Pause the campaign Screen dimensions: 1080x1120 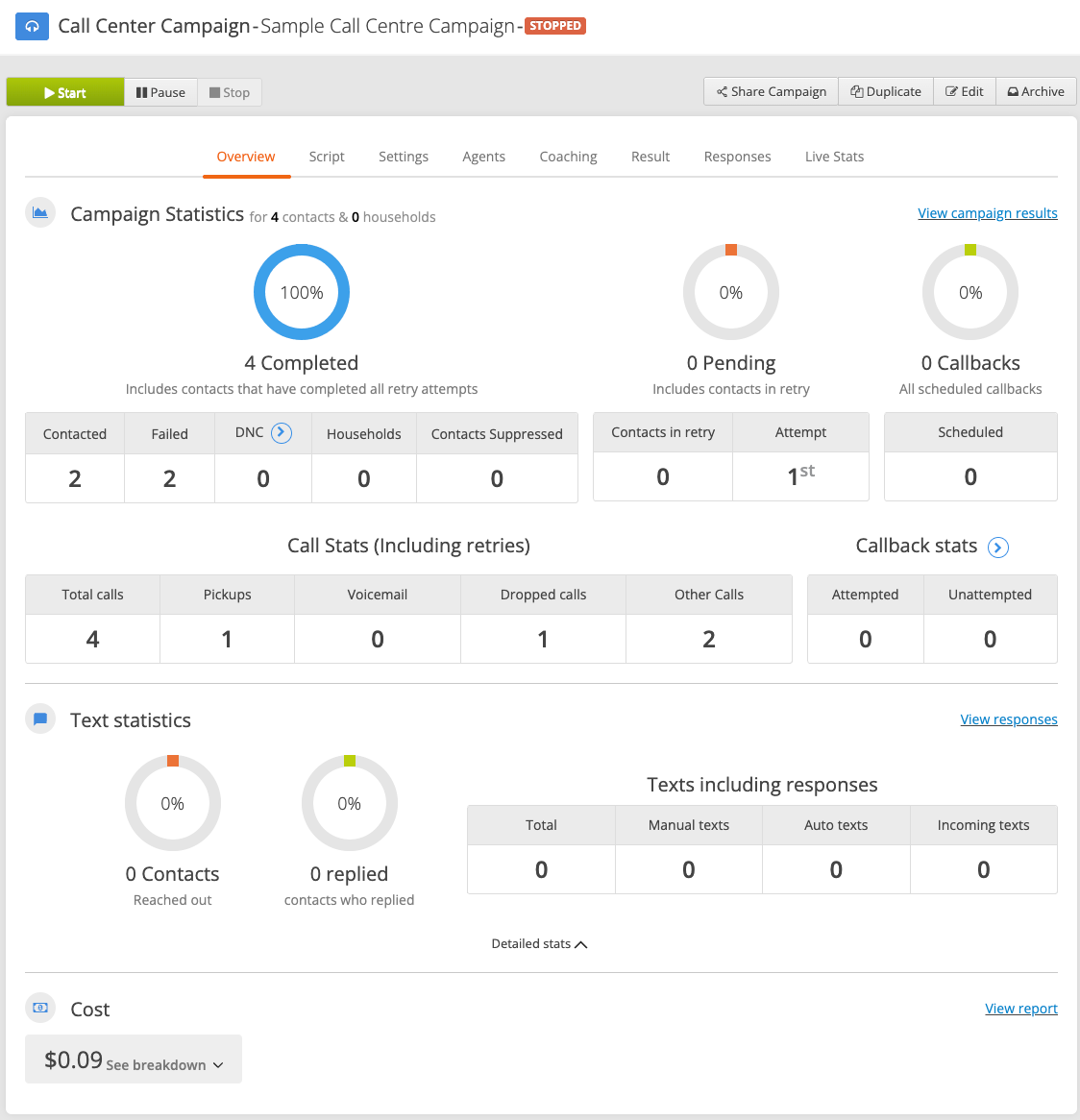coord(160,92)
